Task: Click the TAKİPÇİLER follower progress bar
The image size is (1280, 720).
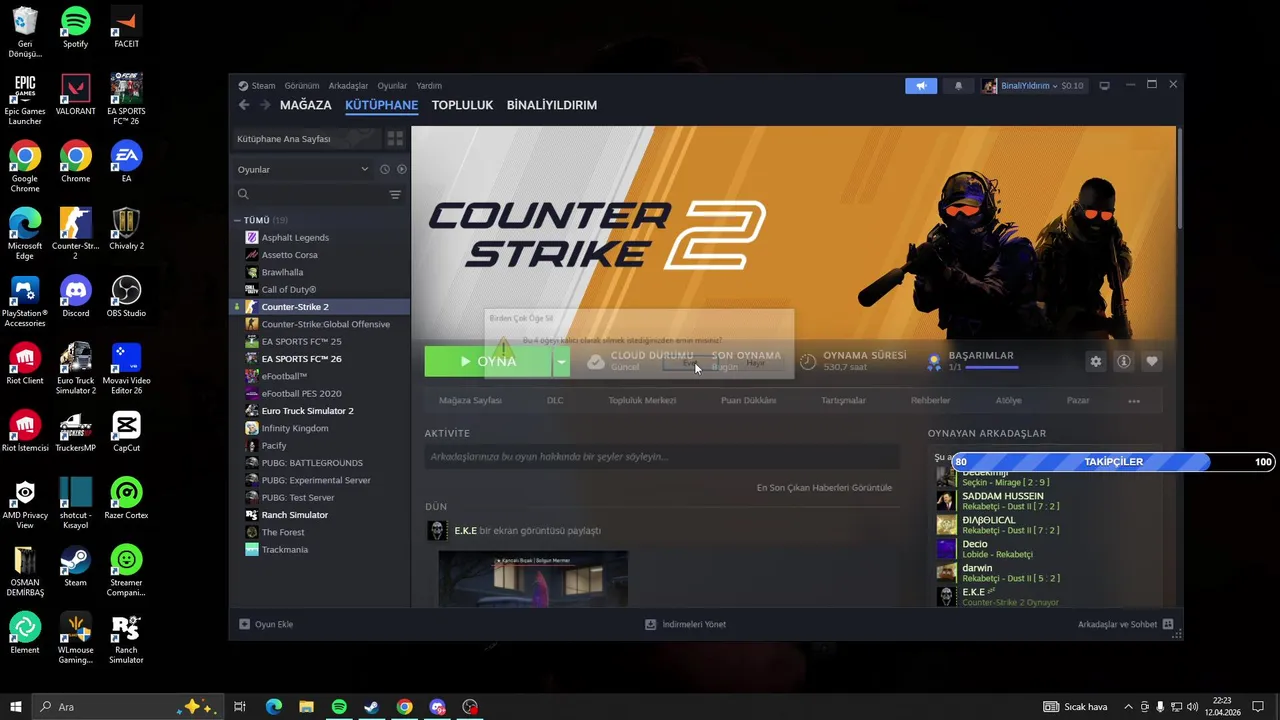Action: 1113,462
